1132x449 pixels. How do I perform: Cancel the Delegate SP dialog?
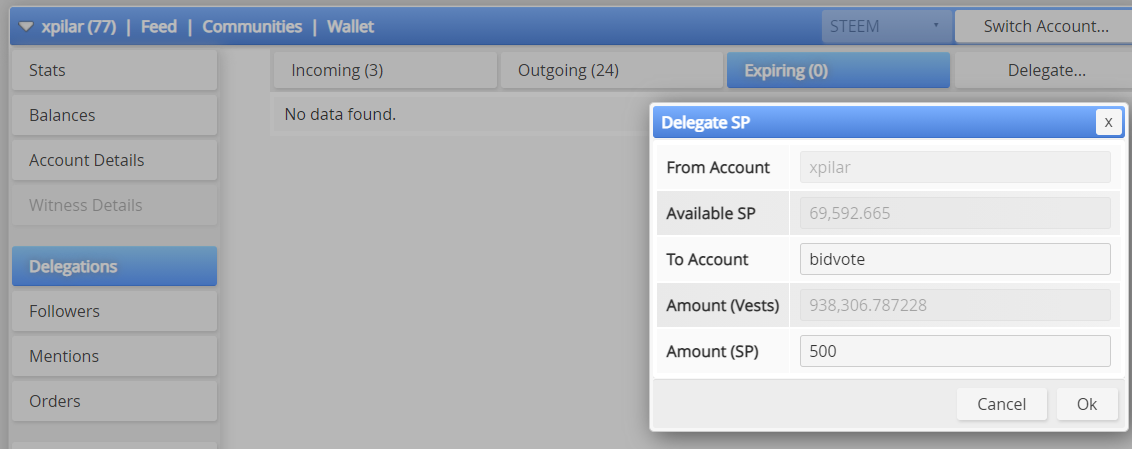1001,404
